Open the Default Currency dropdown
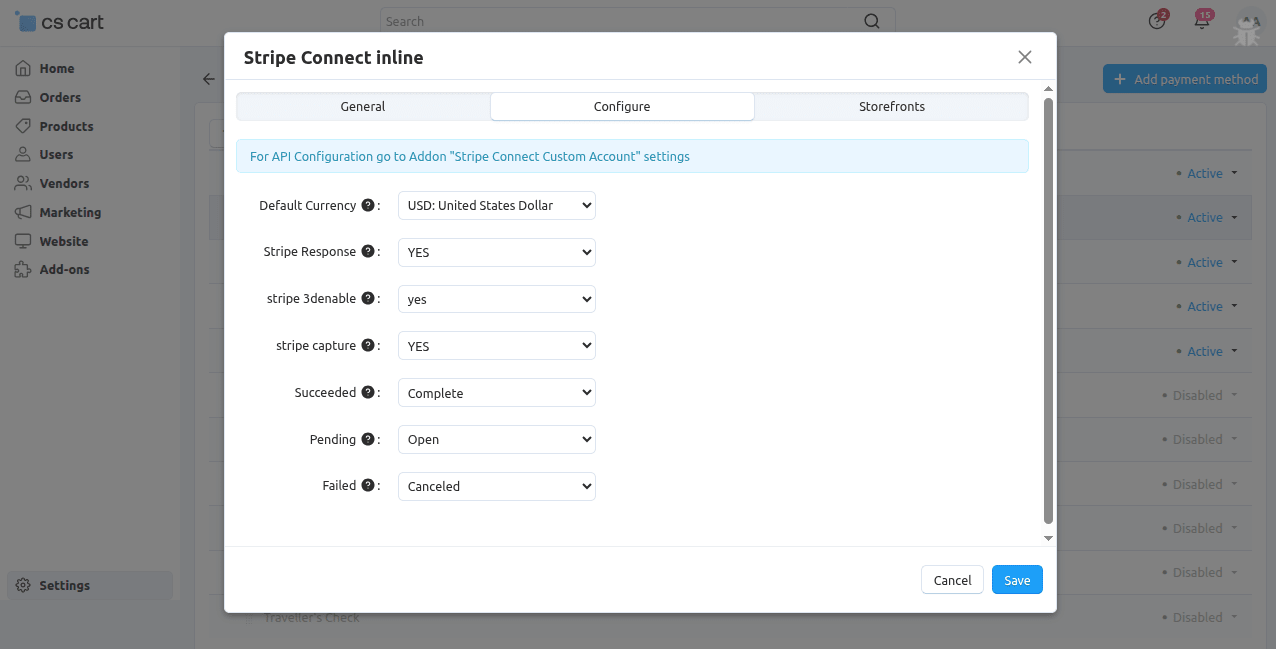The image size is (1276, 649). tap(496, 205)
